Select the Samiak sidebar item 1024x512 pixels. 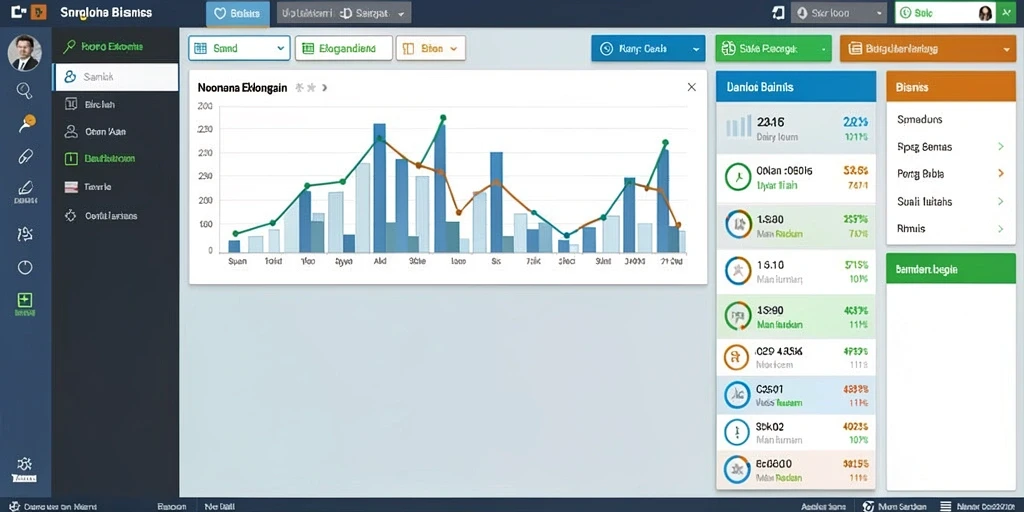point(115,77)
